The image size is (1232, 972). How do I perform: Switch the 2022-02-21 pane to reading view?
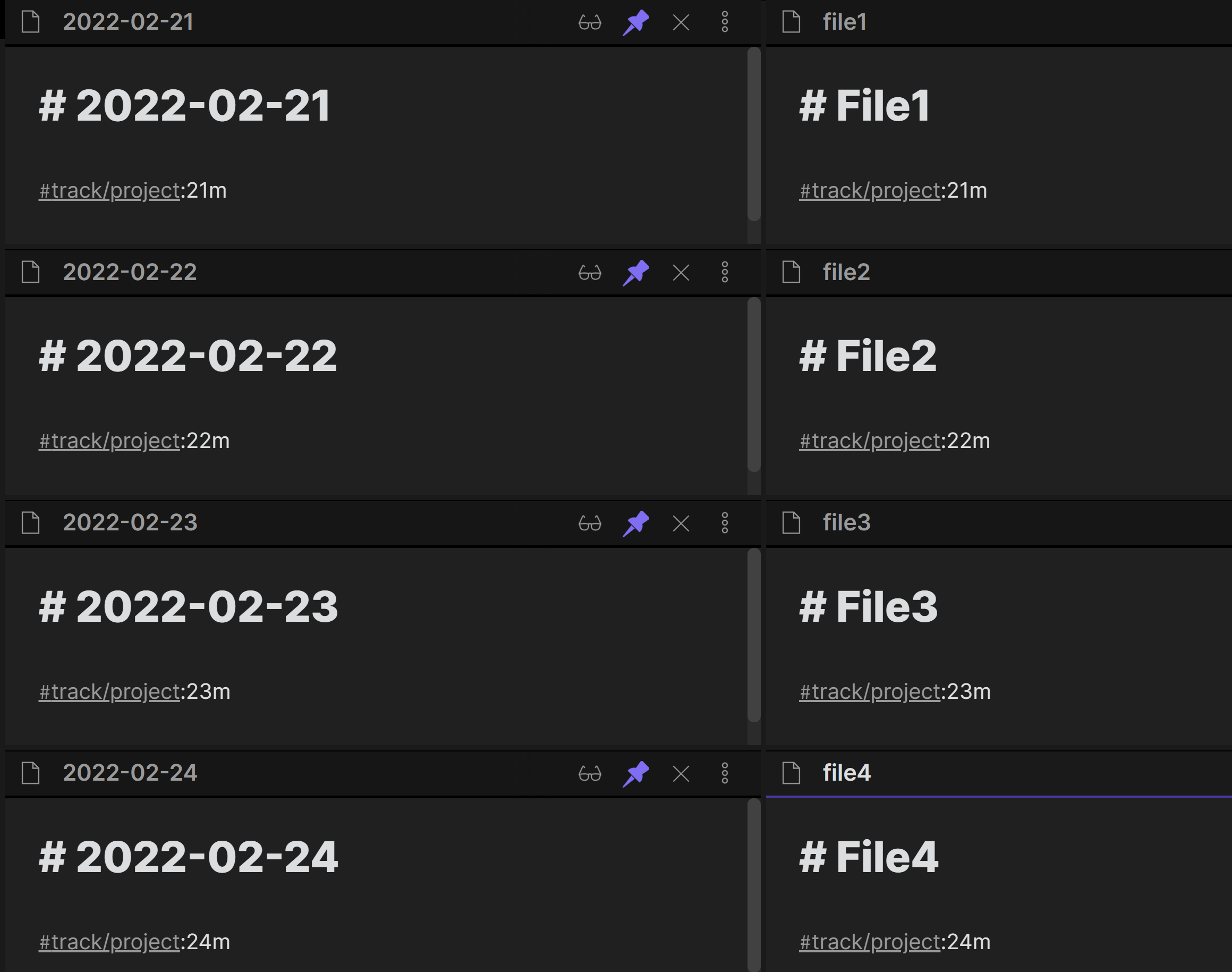point(591,22)
